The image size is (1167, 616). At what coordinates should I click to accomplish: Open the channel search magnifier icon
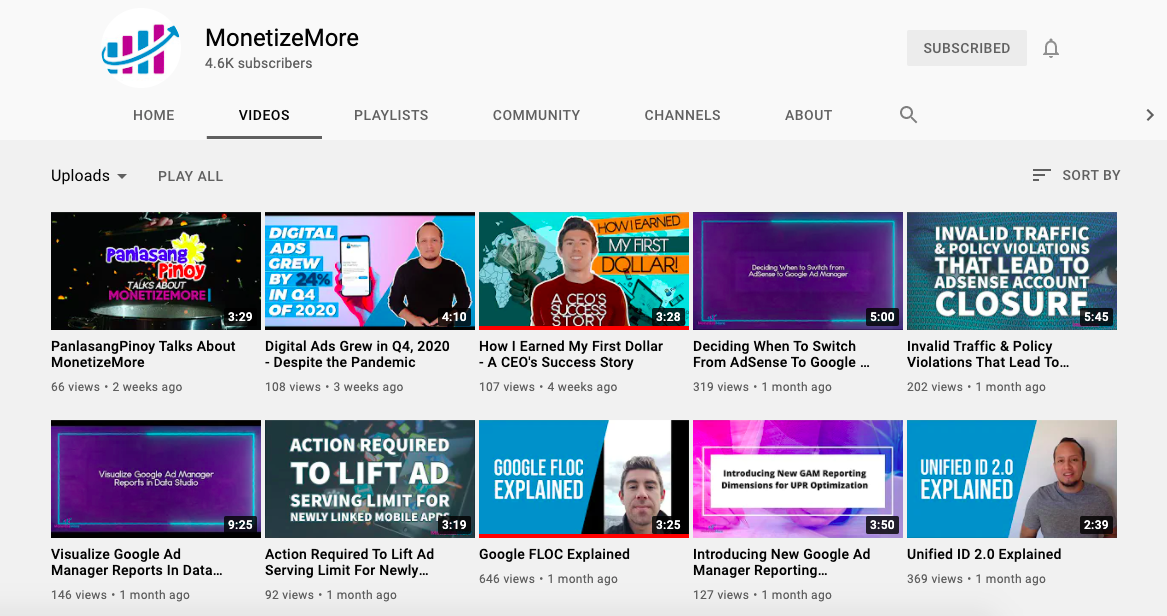tap(908, 115)
